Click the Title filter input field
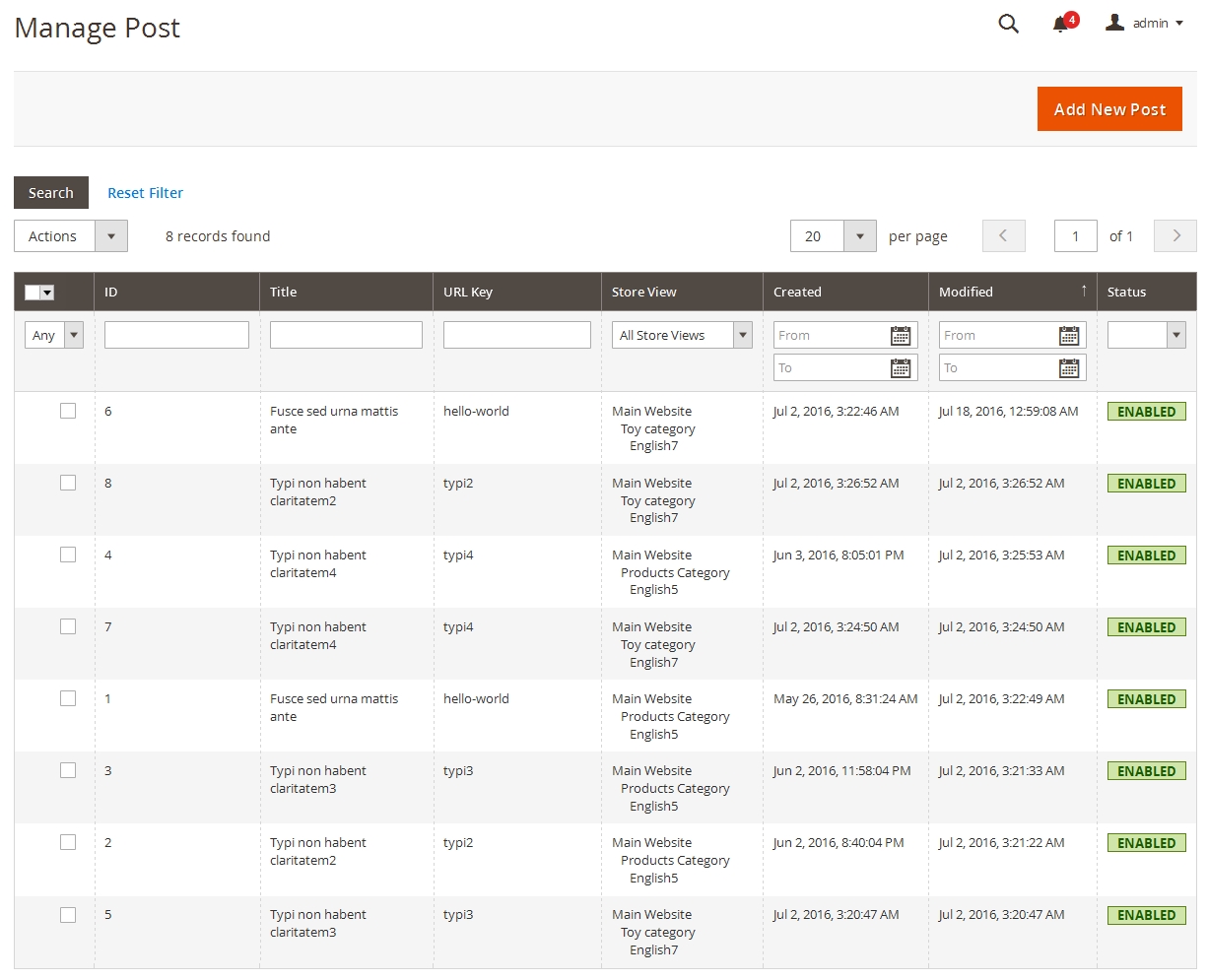The image size is (1208, 980). 346,336
